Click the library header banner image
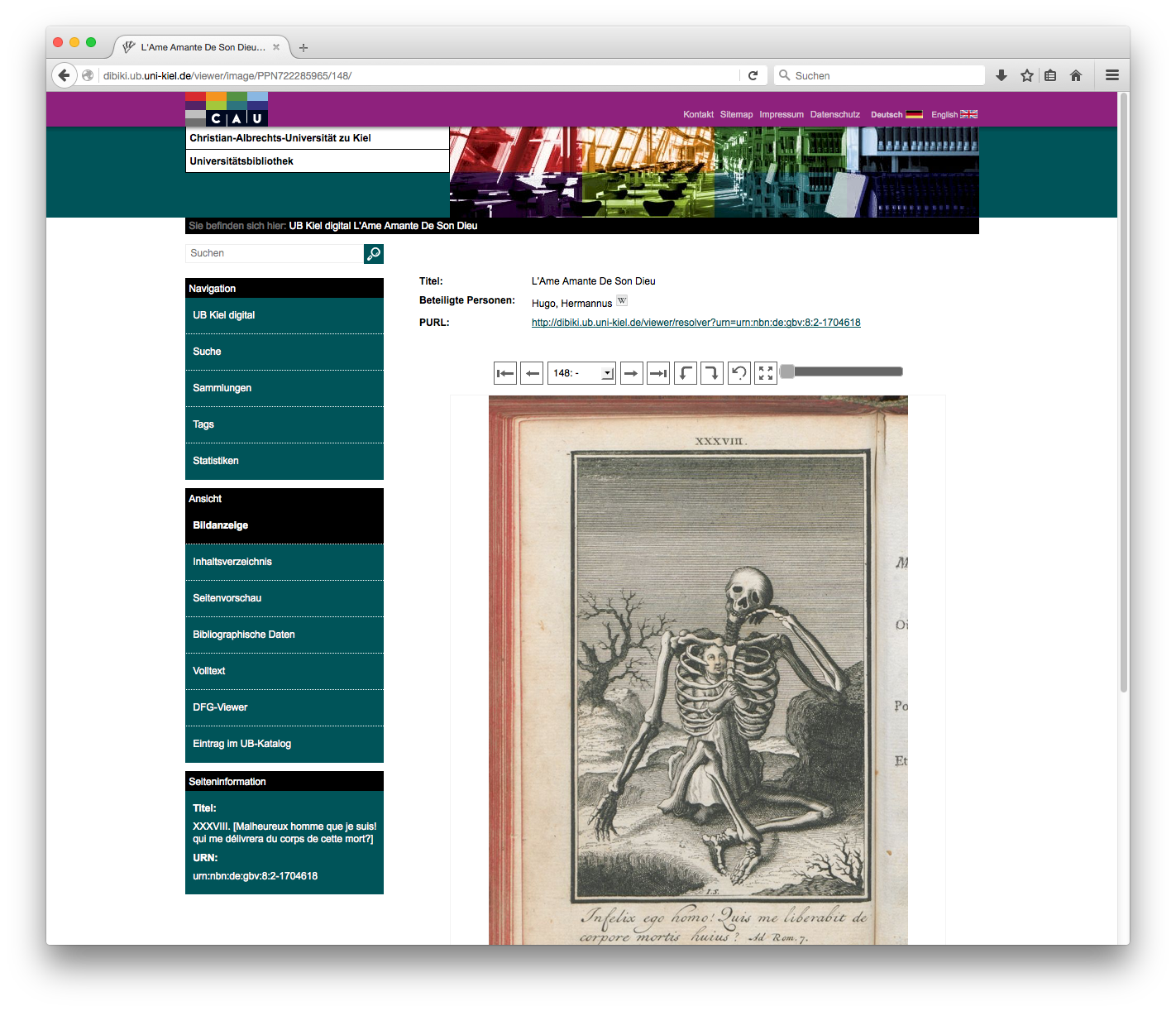Screen dimensions: 1176x1011 tap(715, 172)
